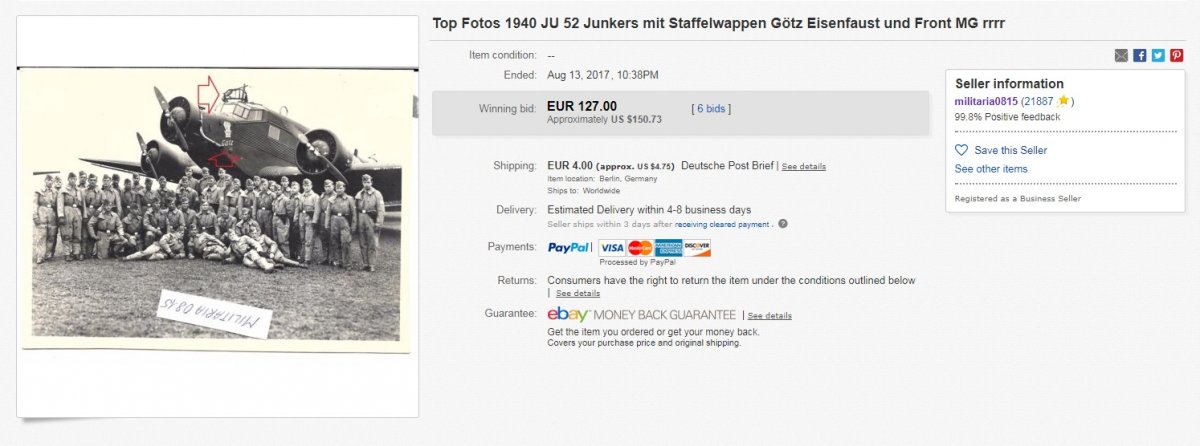
Task: Open shipping See details link
Action: 803,166
